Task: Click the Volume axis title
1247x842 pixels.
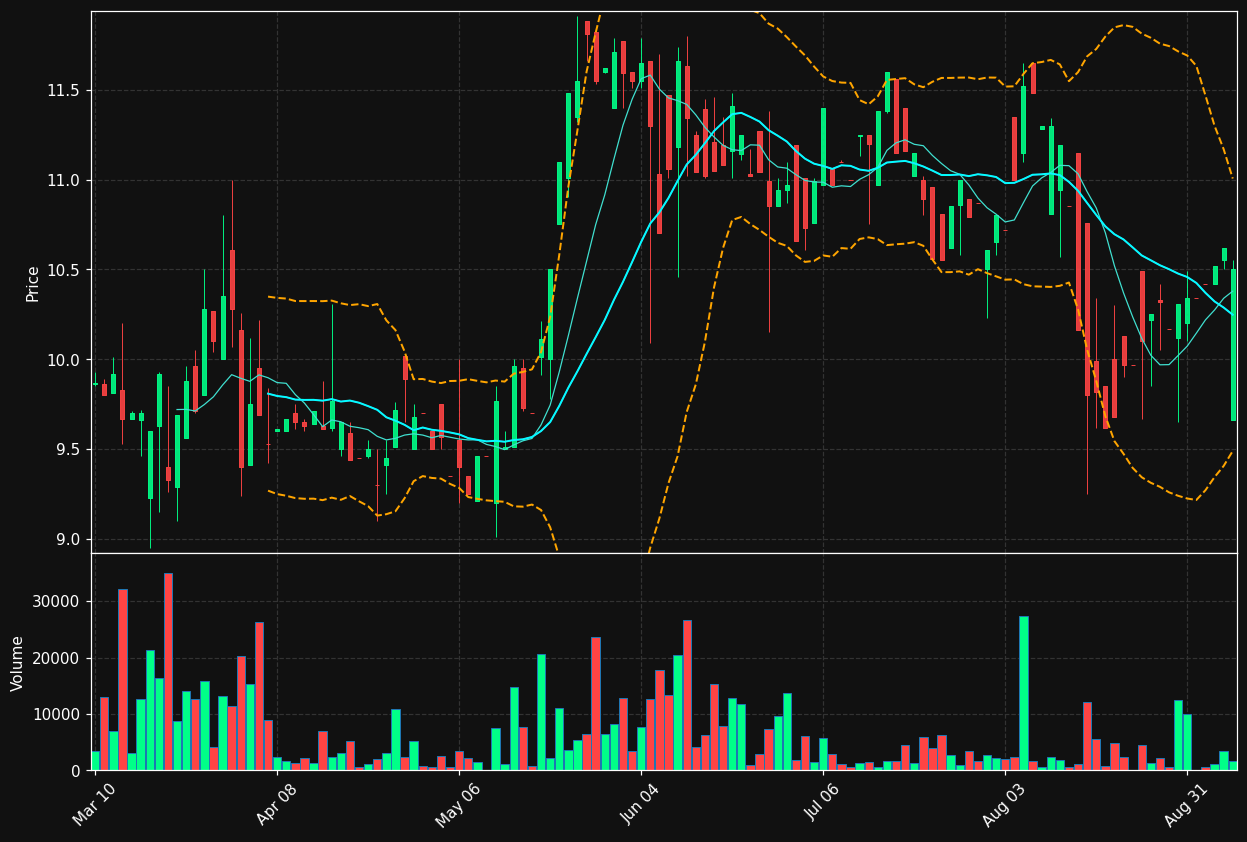Action: coord(18,663)
